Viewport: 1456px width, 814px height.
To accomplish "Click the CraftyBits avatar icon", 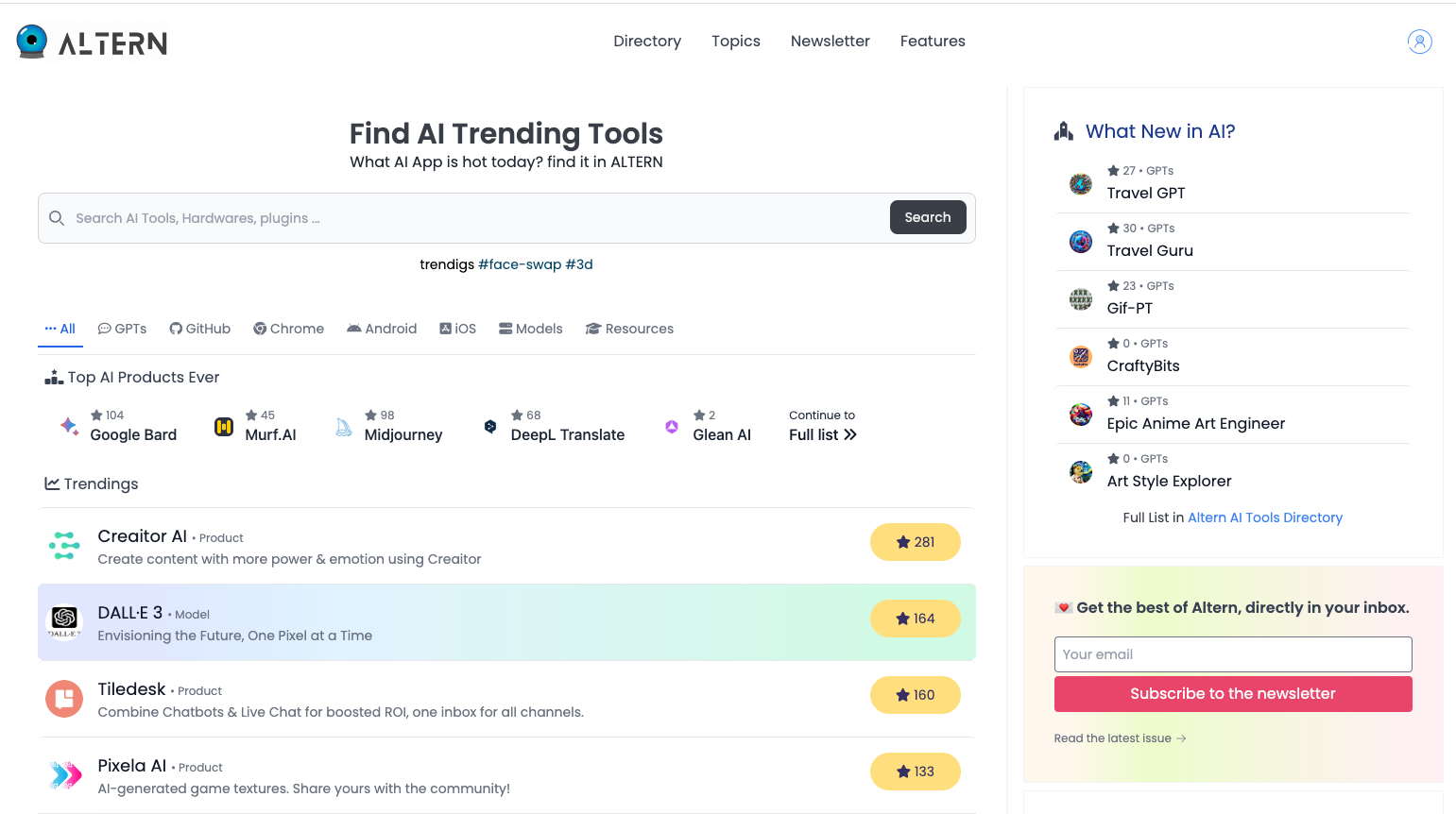I will pos(1081,357).
